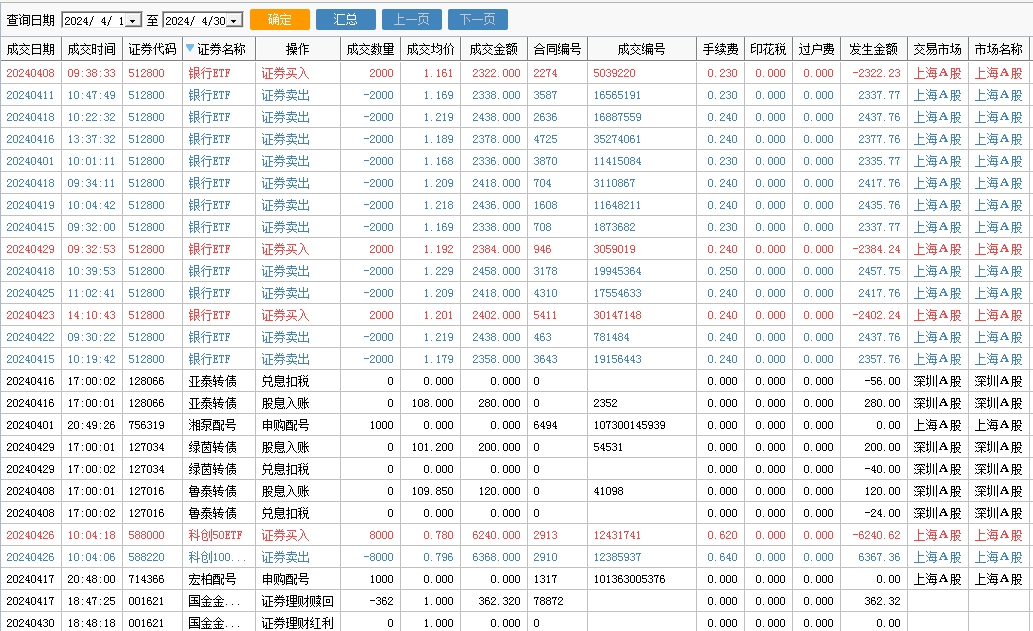This screenshot has height=631, width=1033.
Task: Open the end date dropdown calendar
Action: 235,21
